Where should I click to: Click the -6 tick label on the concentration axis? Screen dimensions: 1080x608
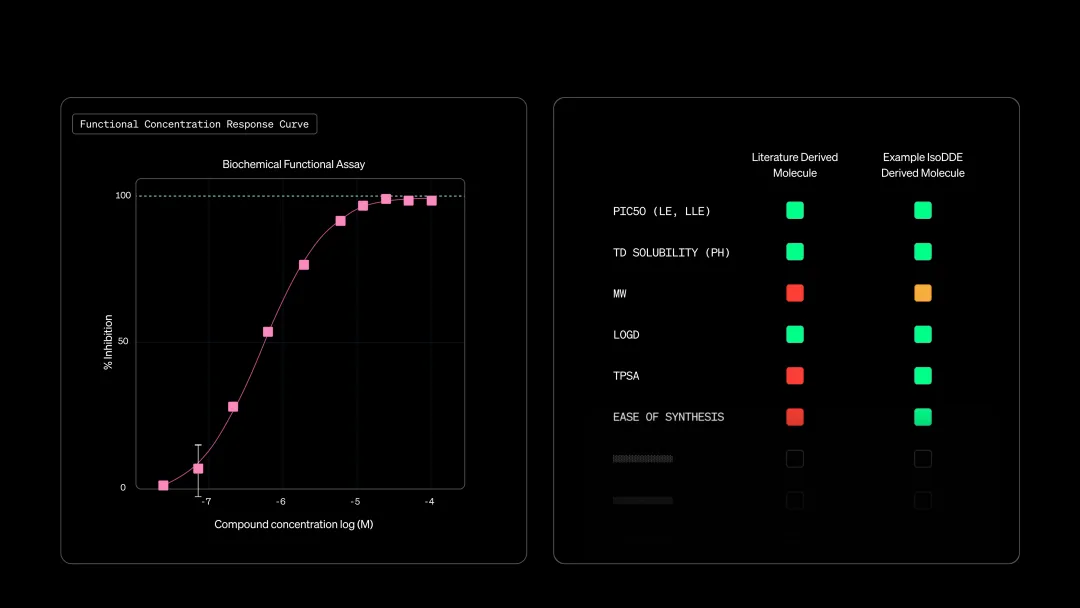click(280, 502)
